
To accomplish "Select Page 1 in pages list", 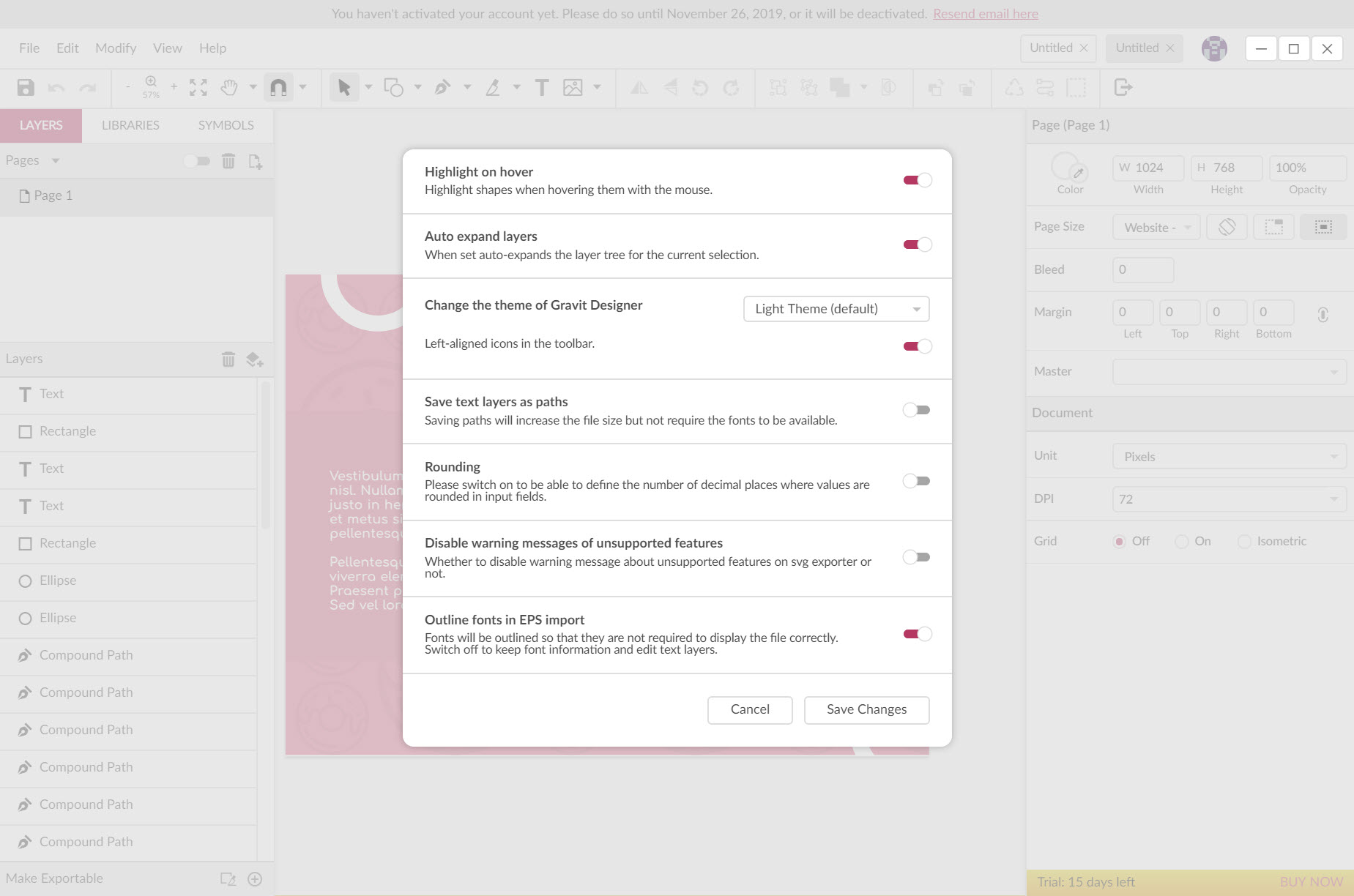I will 137,196.
